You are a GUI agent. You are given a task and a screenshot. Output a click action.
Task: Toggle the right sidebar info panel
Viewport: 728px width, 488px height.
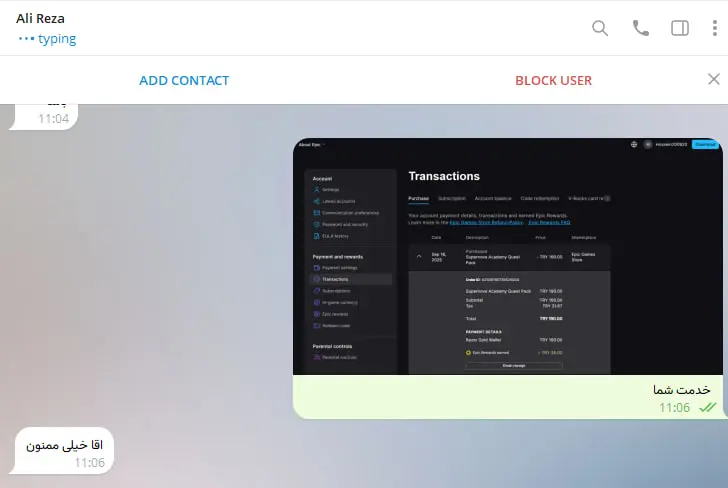pyautogui.click(x=680, y=28)
